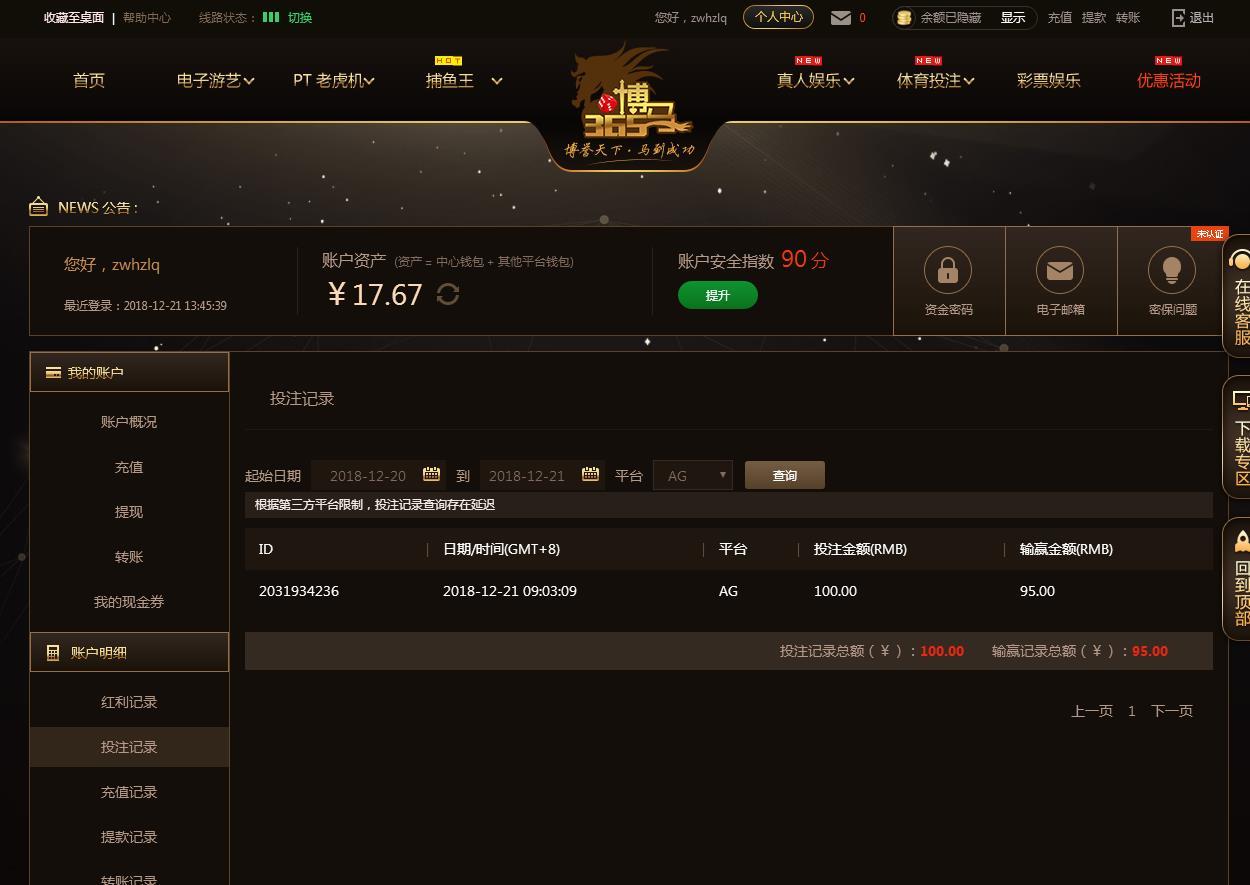Screen dimensions: 1250x885
Task: Click the 退出 logout icon
Action: [1178, 17]
